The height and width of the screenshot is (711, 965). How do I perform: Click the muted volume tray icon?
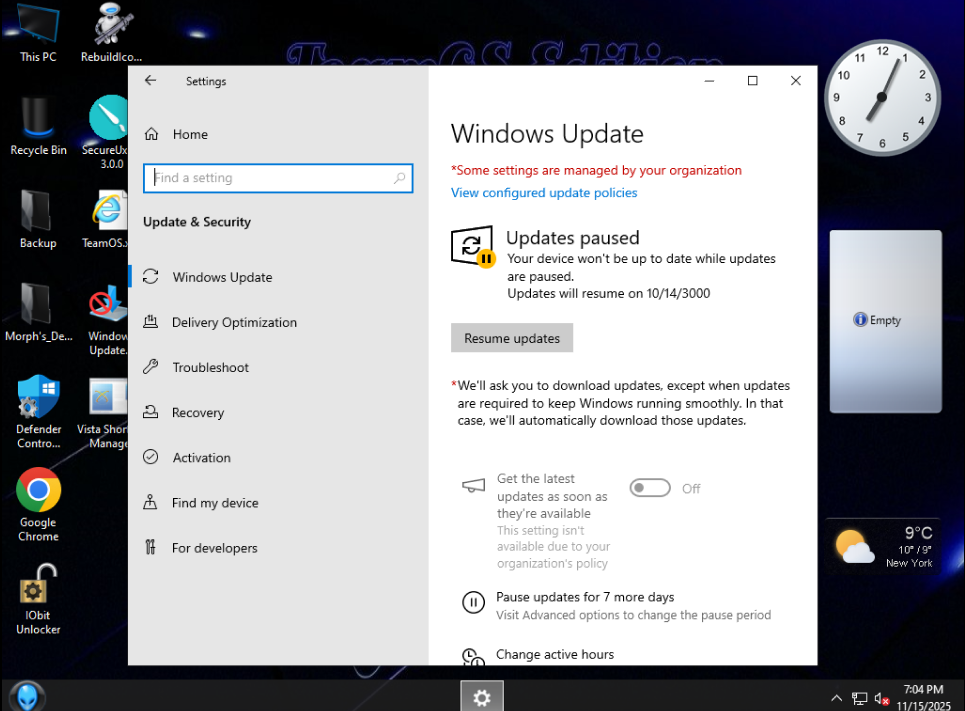882,699
